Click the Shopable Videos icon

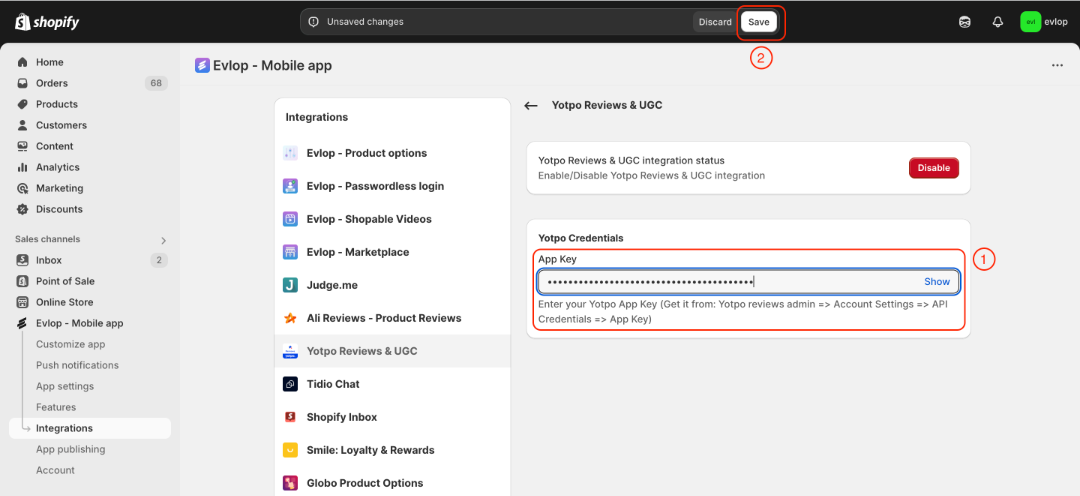[x=290, y=219]
